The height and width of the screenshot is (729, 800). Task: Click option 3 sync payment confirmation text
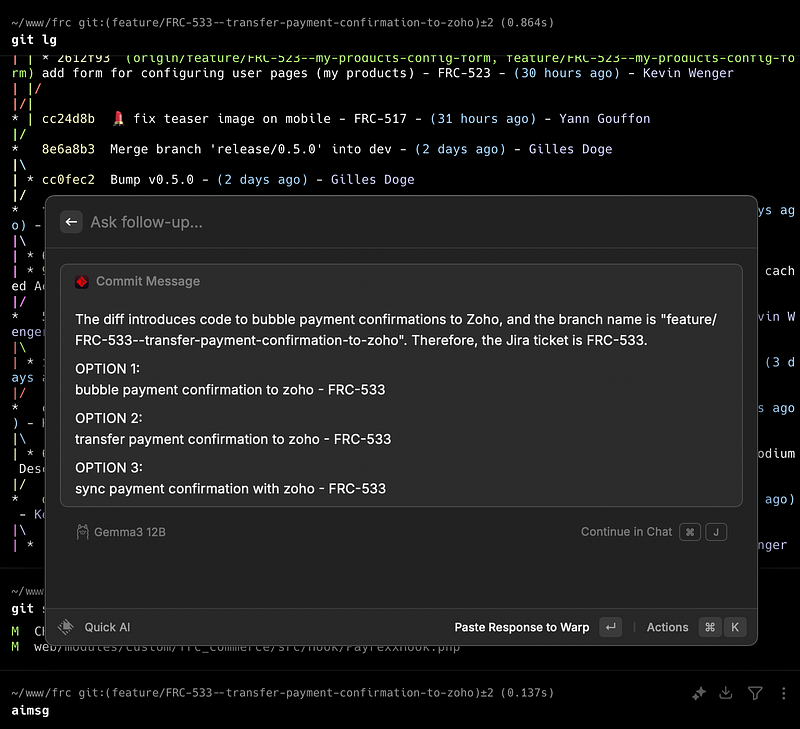[231, 489]
